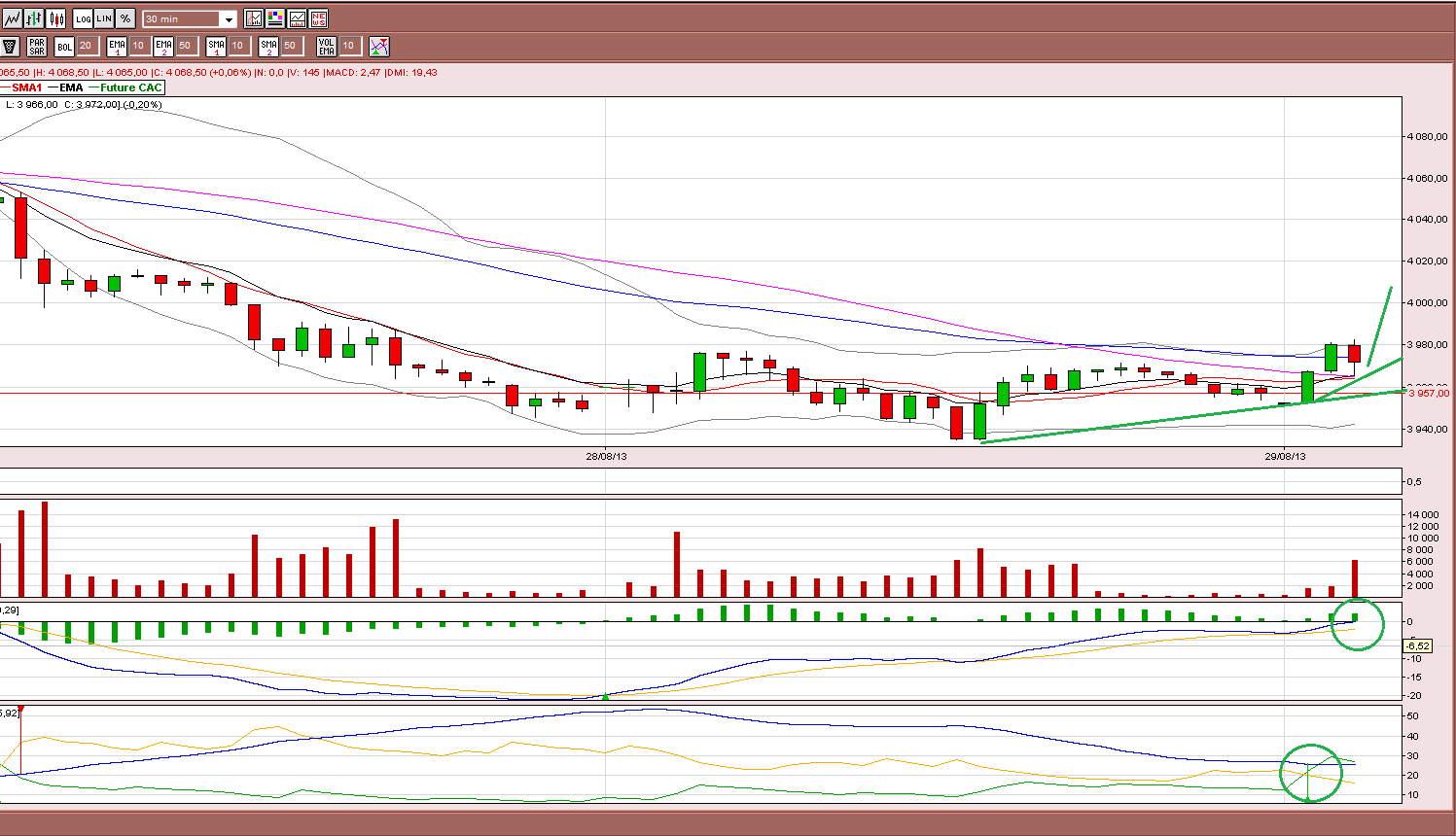Enable LOG logarithmic price scale
This screenshot has width=1456, height=836.
coord(84,18)
